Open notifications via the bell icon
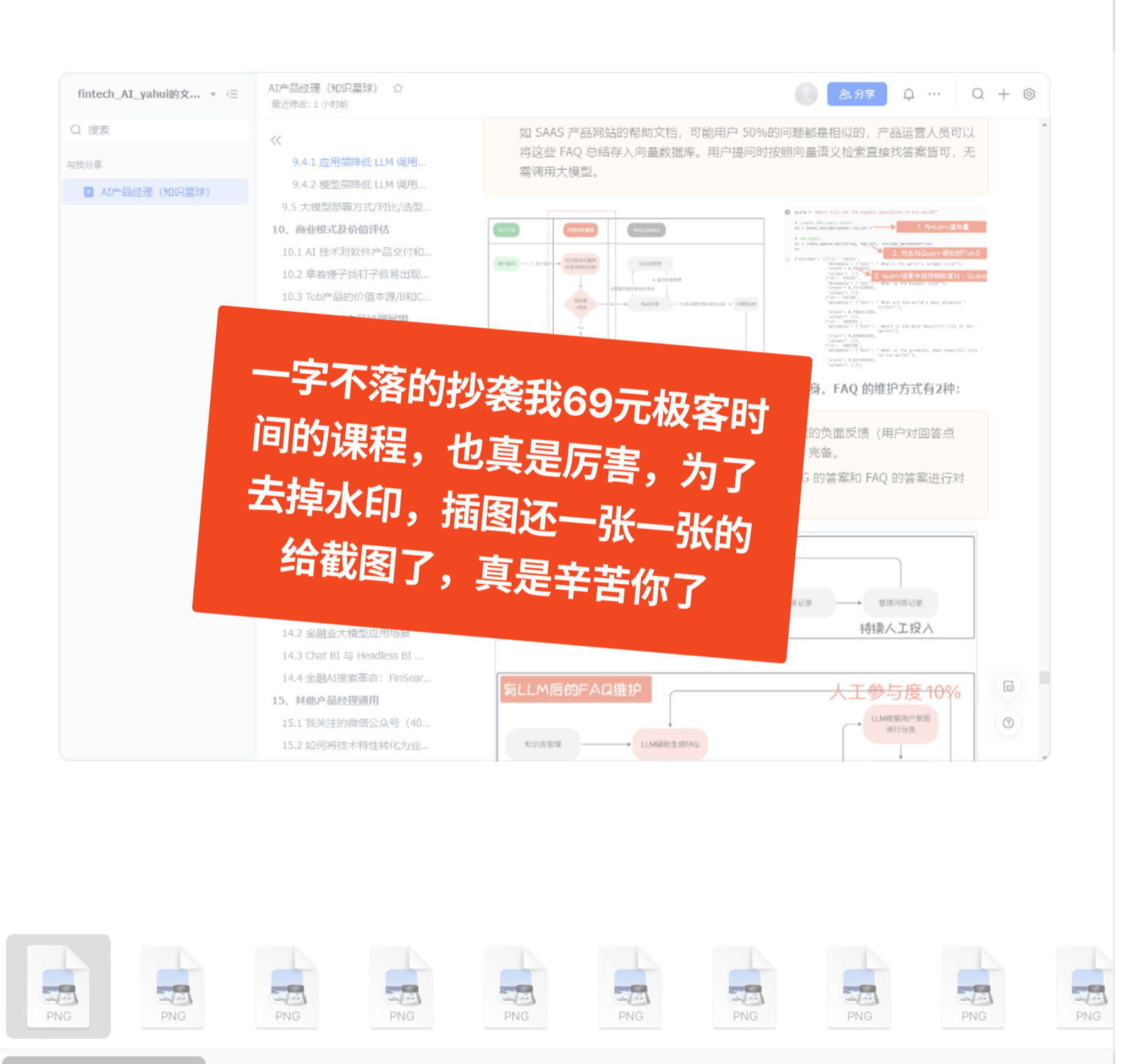The width and height of the screenshot is (1121, 1064). pos(909,94)
